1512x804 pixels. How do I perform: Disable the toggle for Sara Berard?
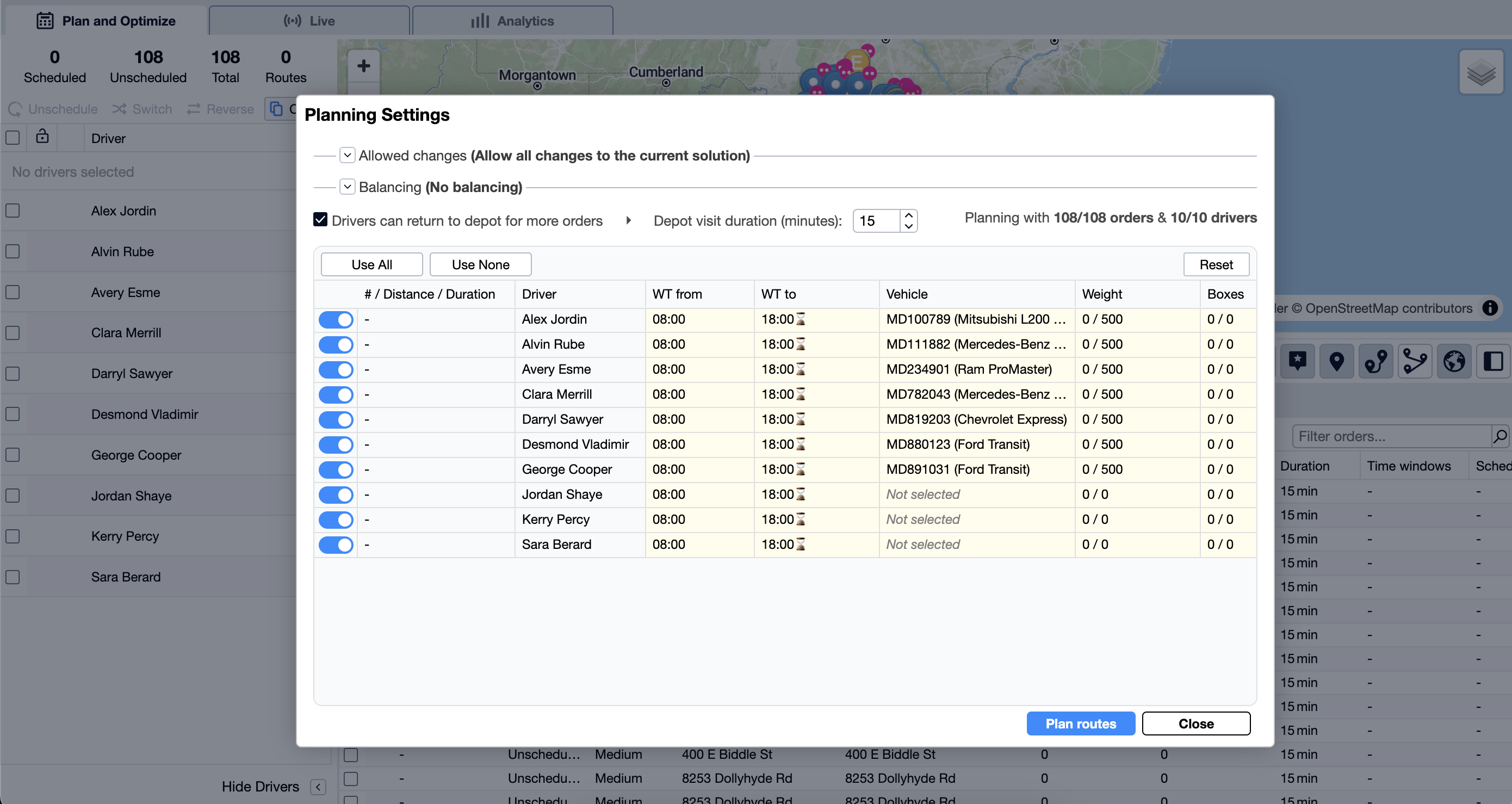(x=335, y=545)
